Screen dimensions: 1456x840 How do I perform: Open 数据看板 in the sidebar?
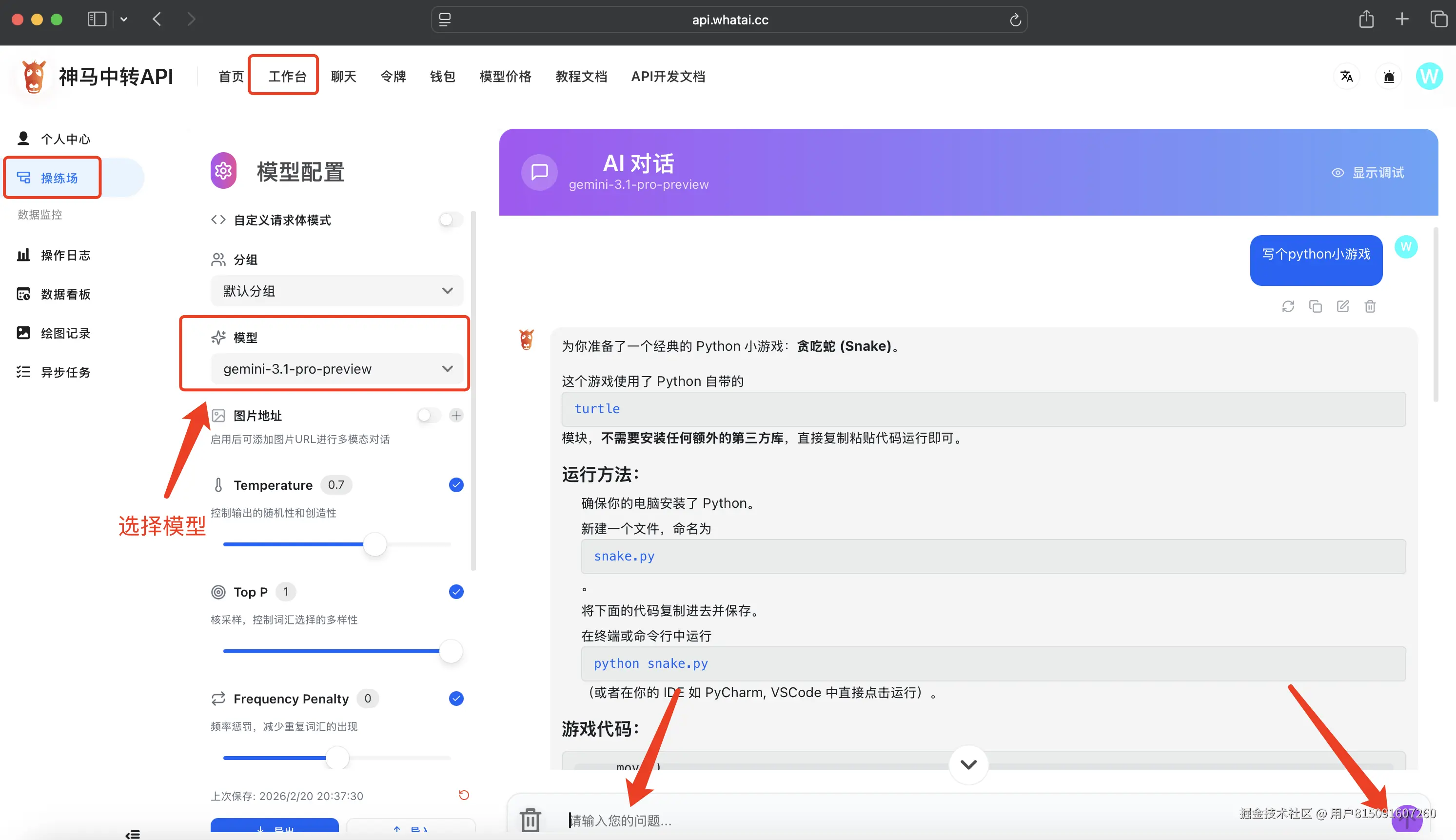click(65, 294)
